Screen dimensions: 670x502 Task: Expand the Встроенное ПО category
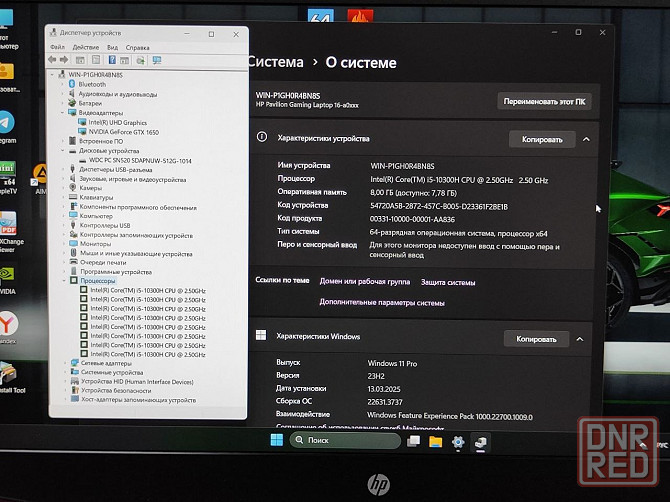tap(62, 141)
